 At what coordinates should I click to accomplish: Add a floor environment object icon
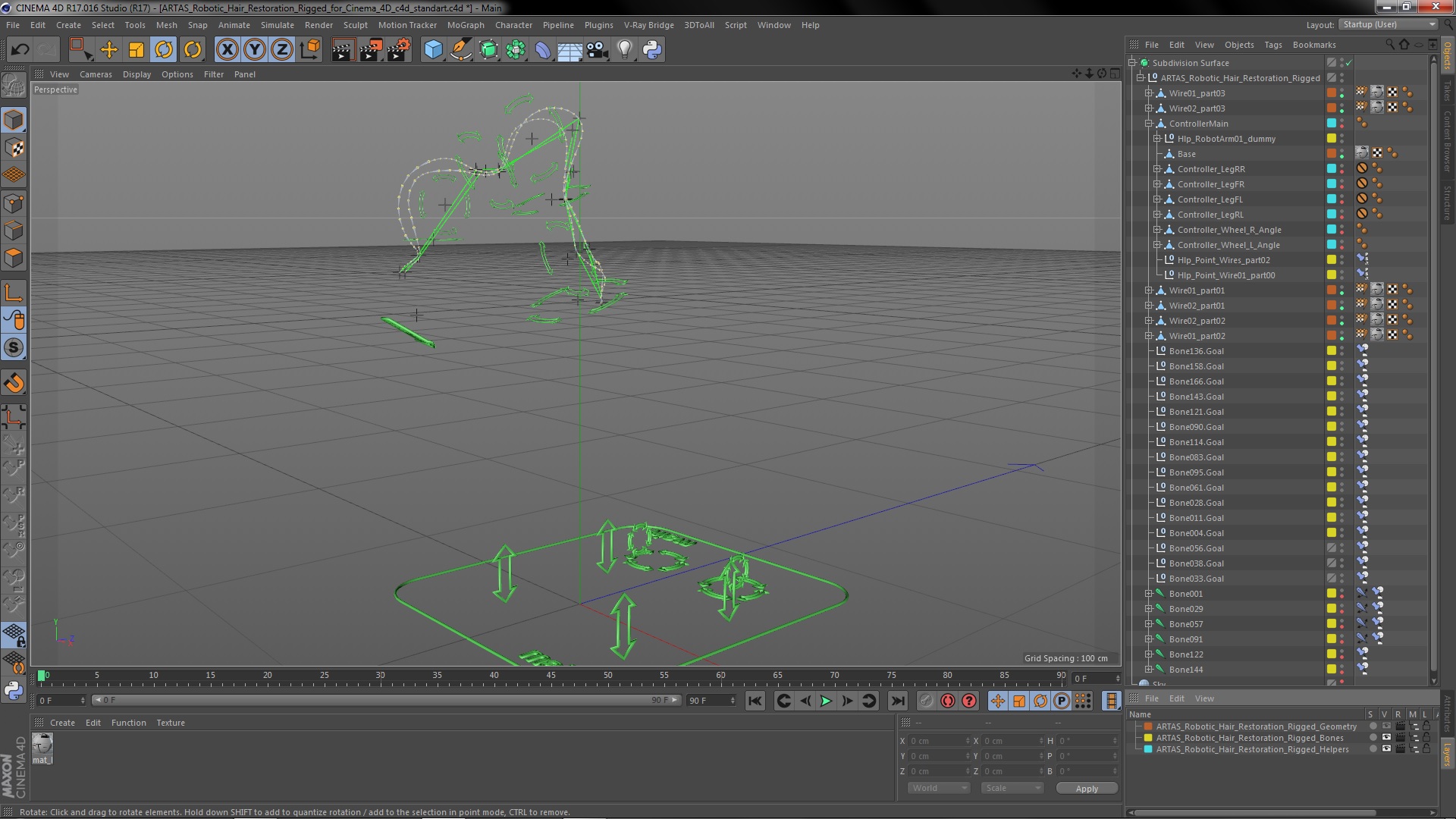tap(570, 50)
